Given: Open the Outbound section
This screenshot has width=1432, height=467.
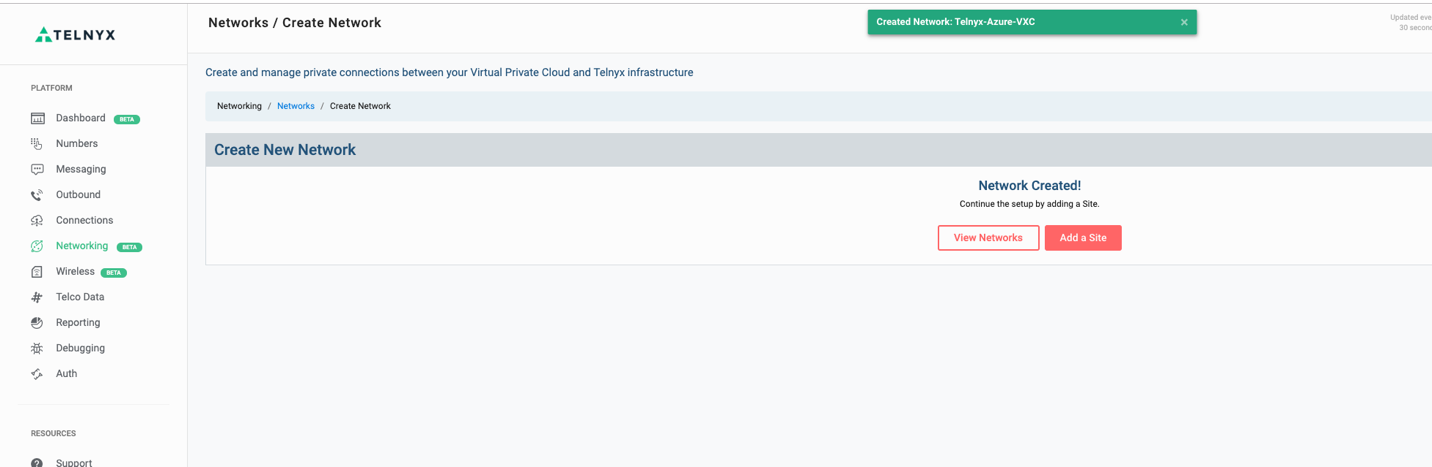Looking at the screenshot, I should click(x=78, y=195).
